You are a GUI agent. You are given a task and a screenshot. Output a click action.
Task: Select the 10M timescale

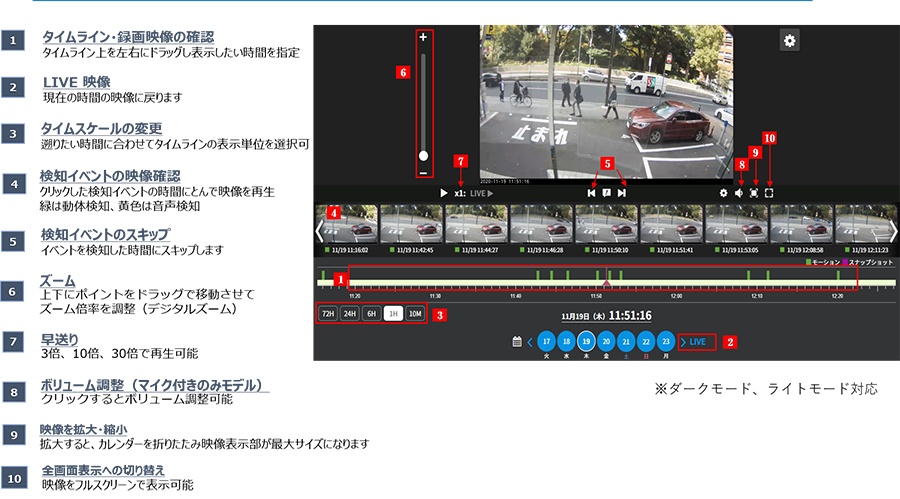(x=415, y=314)
